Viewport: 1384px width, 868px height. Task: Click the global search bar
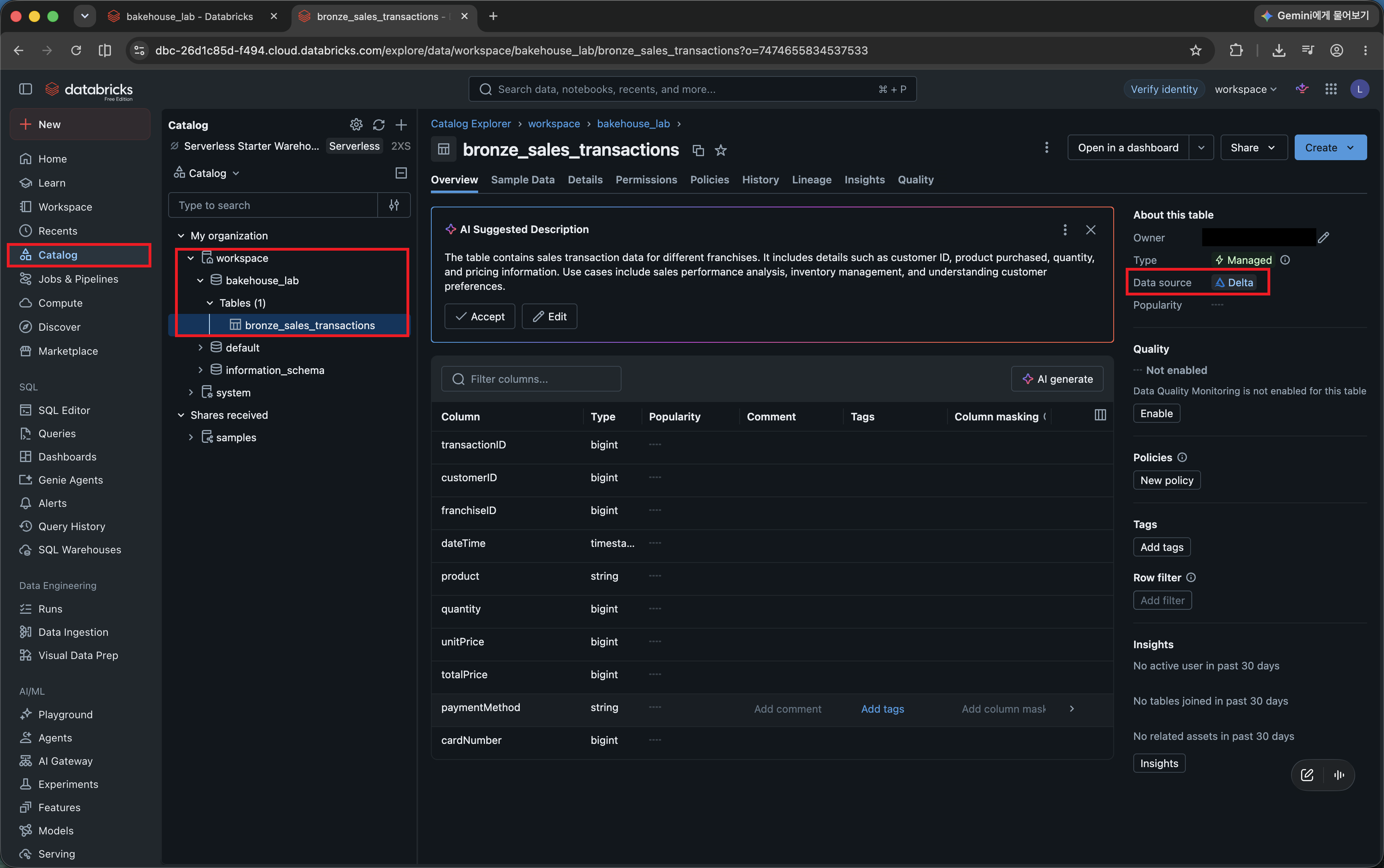(692, 89)
